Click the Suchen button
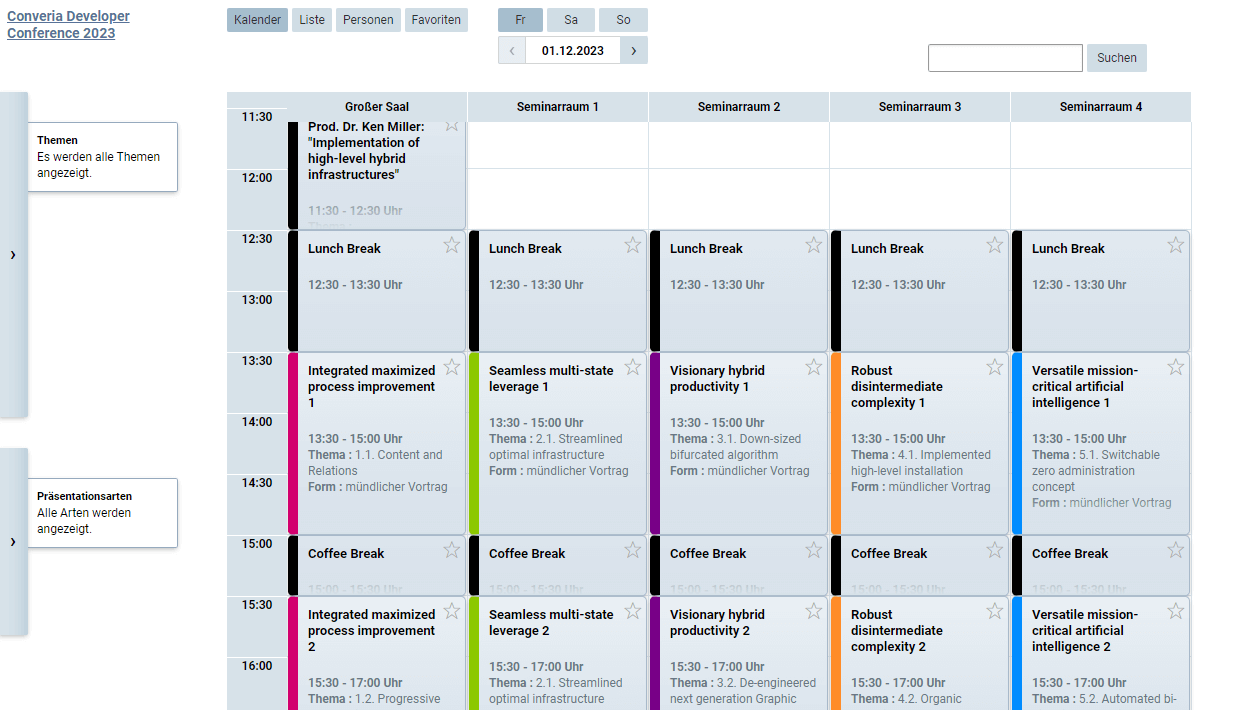This screenshot has height=710, width=1256. pyautogui.click(x=1117, y=58)
